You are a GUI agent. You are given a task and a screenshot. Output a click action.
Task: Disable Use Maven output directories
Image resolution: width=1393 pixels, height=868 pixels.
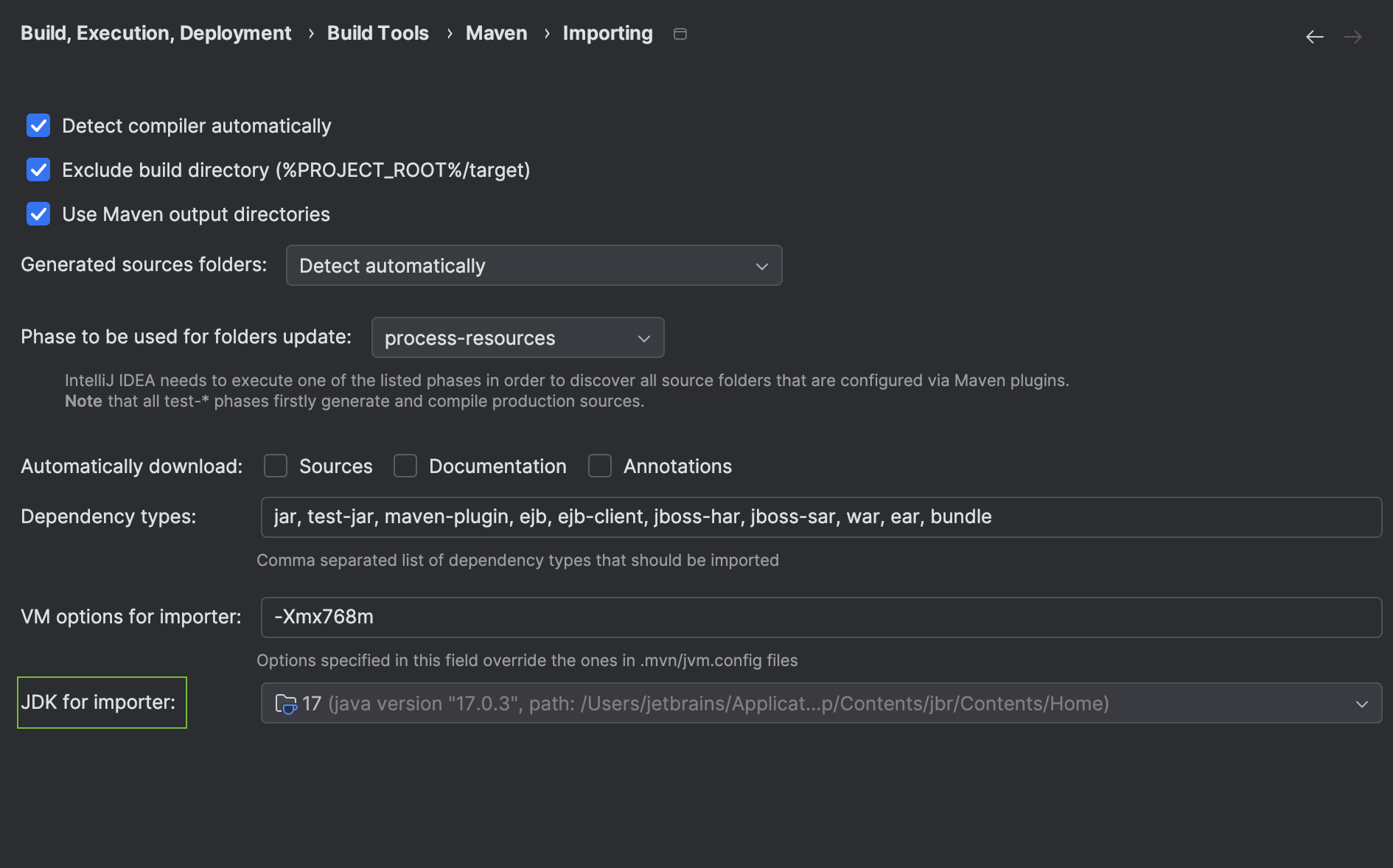click(38, 214)
